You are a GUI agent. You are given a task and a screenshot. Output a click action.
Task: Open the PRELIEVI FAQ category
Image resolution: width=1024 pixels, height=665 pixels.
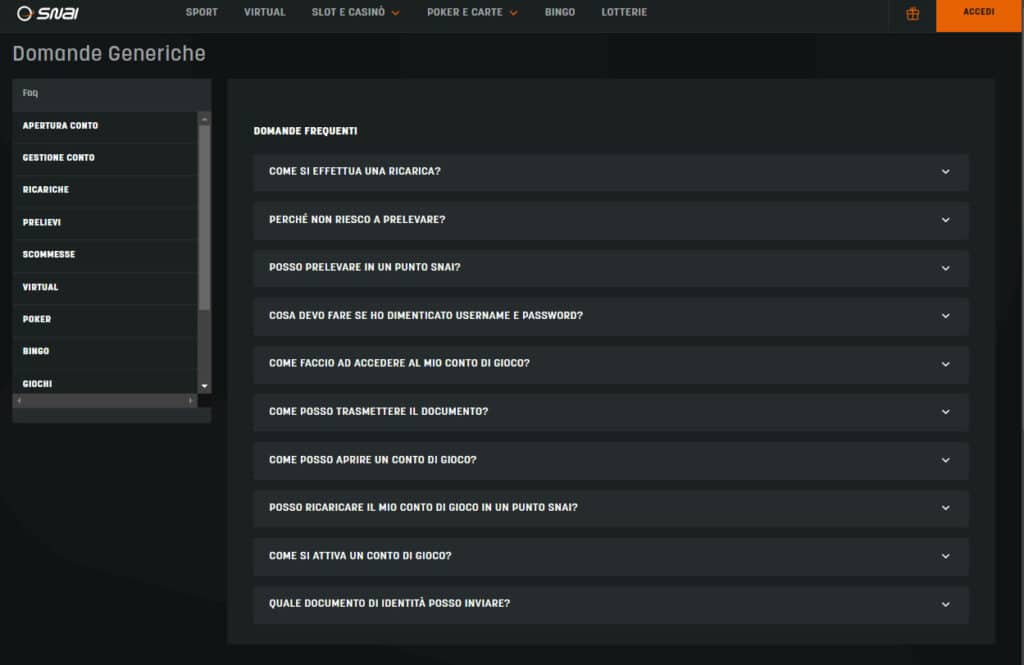(42, 222)
